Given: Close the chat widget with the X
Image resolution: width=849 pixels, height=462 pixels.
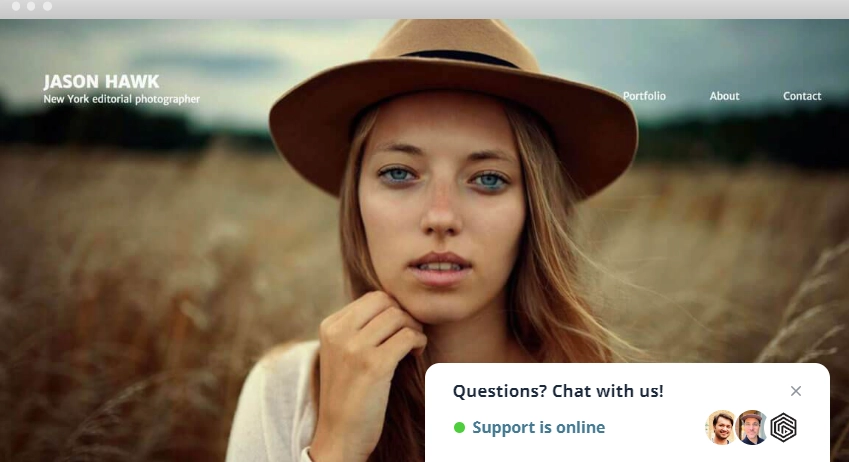Looking at the screenshot, I should 795,391.
